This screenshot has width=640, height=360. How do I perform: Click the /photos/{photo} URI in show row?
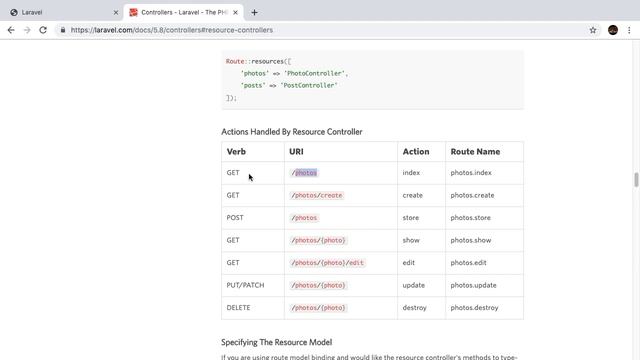point(318,240)
